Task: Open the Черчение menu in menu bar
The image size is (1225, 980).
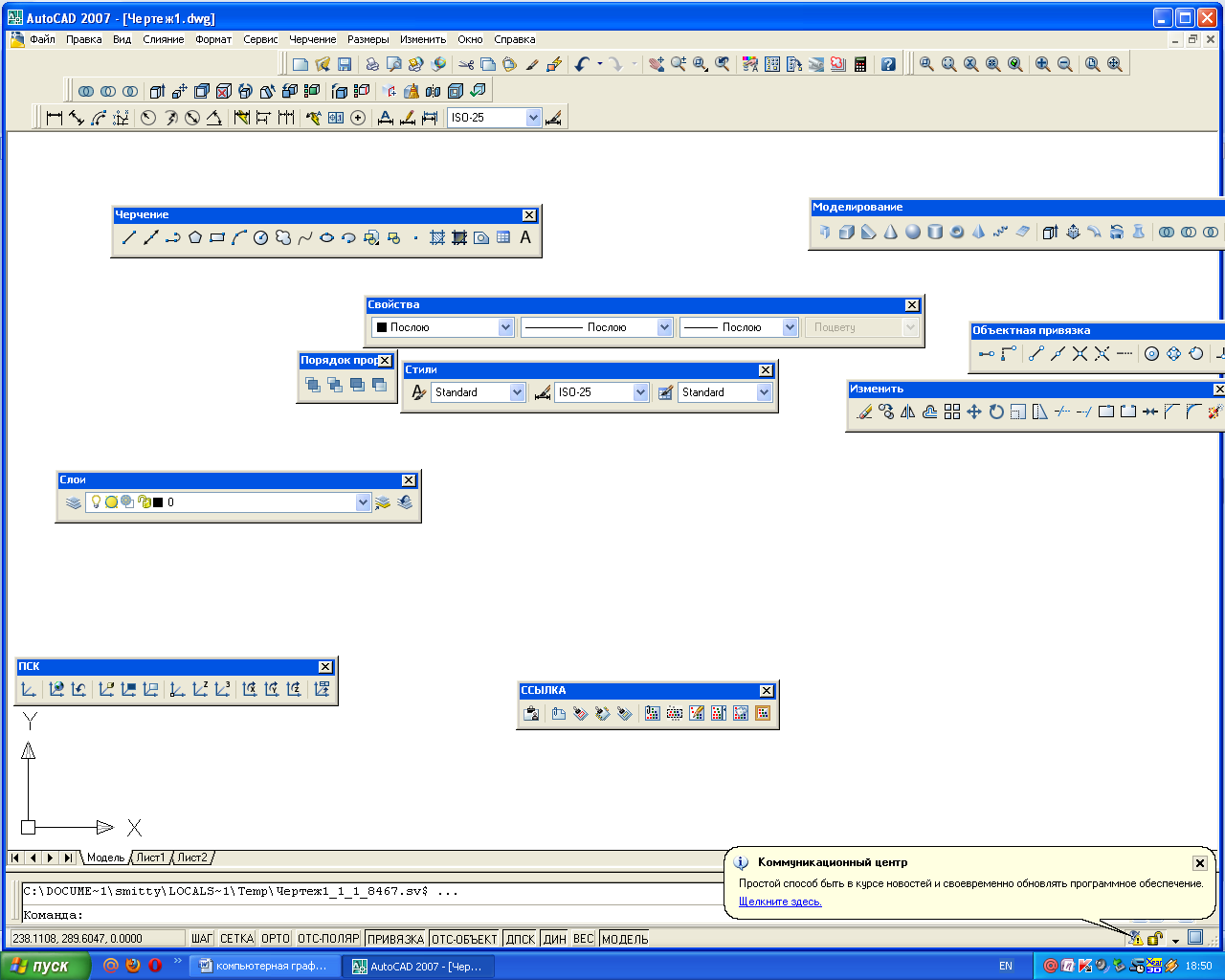Action: point(313,39)
